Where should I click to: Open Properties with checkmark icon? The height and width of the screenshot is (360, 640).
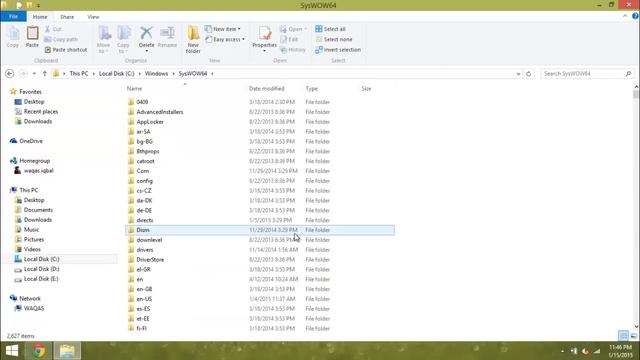pyautogui.click(x=264, y=37)
